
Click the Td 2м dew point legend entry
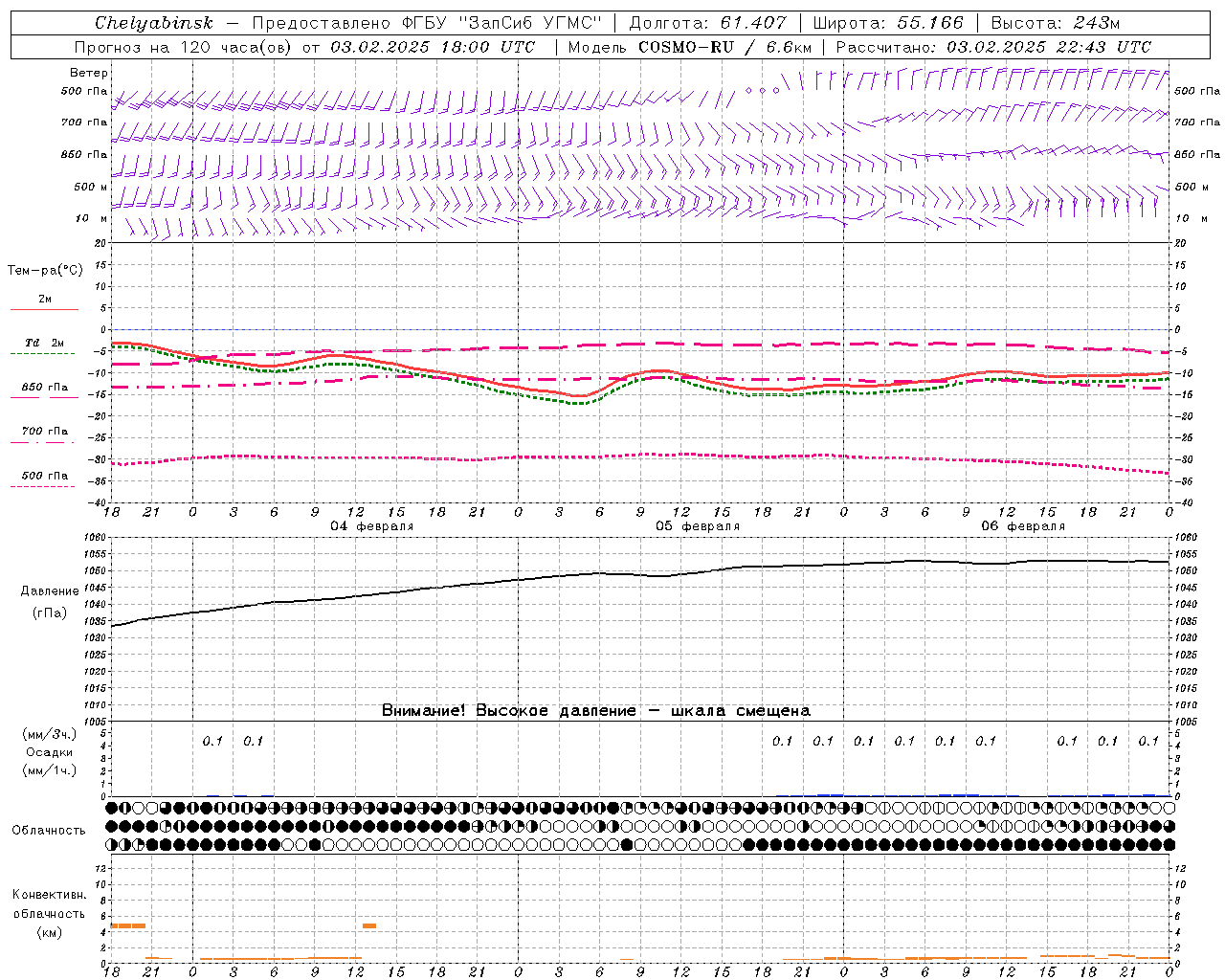pyautogui.click(x=45, y=343)
